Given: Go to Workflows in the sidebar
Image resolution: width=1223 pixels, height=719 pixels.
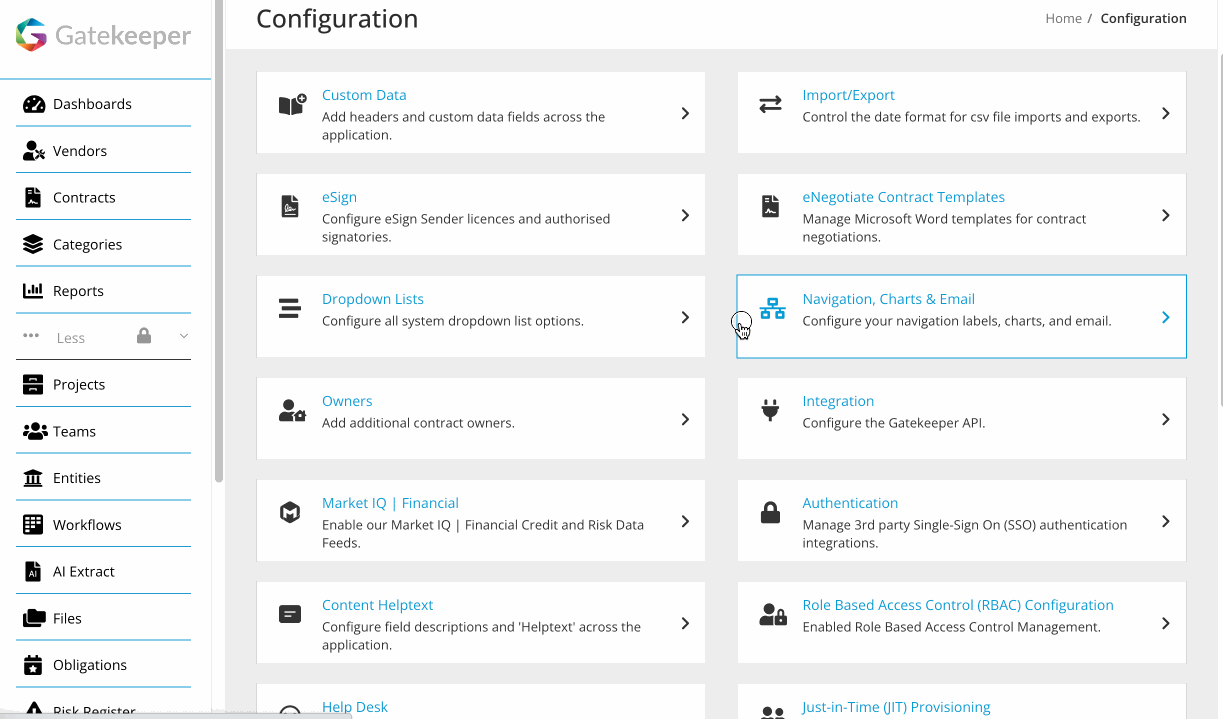Looking at the screenshot, I should pos(87,525).
